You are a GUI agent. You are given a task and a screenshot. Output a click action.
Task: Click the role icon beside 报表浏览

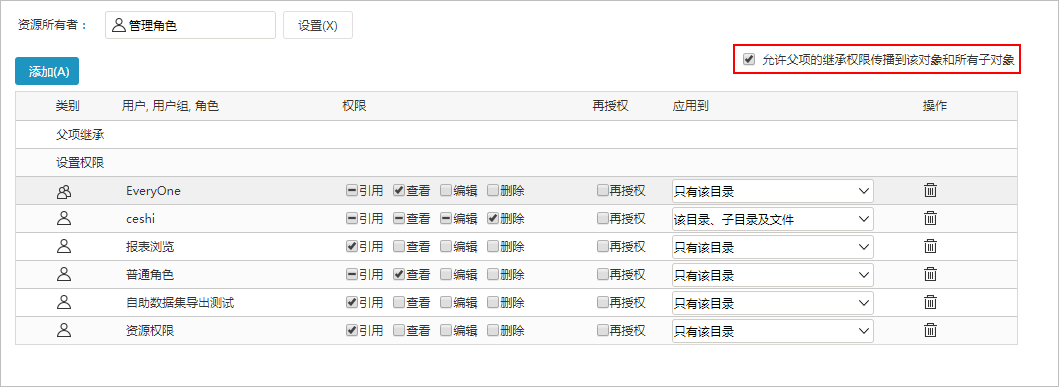click(64, 247)
